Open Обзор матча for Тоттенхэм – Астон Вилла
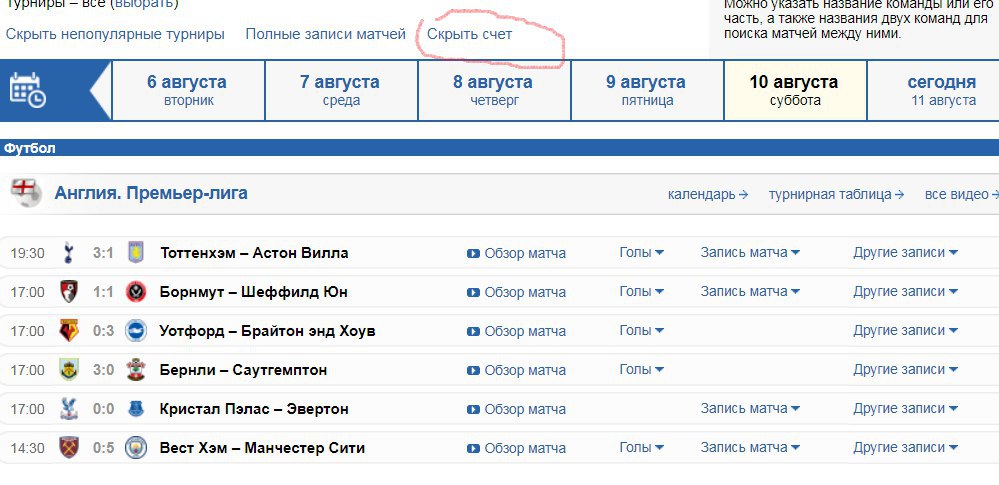Viewport: 999px width, 485px height. 525,254
